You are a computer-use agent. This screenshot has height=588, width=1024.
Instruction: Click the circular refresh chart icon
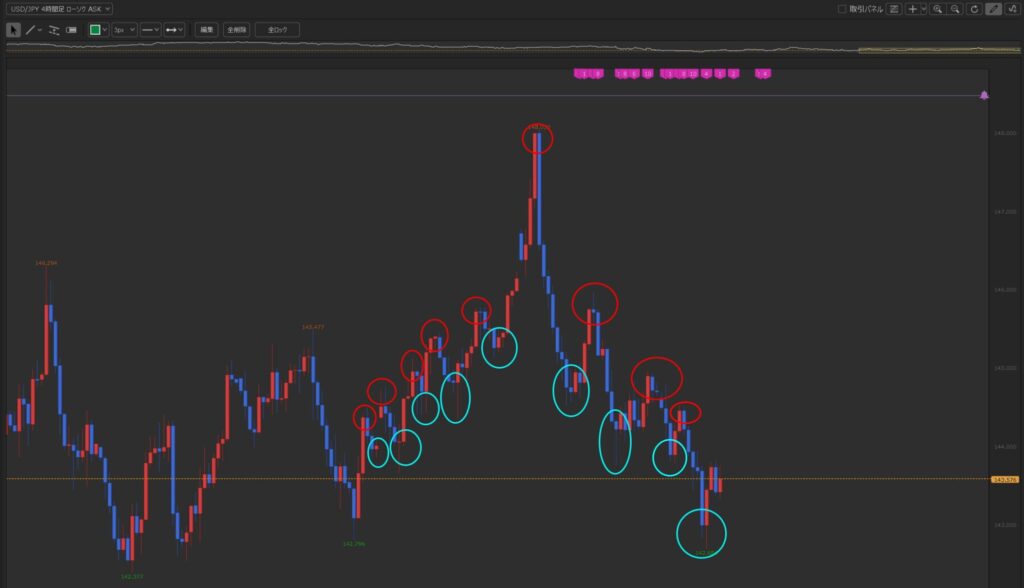tap(974, 8)
